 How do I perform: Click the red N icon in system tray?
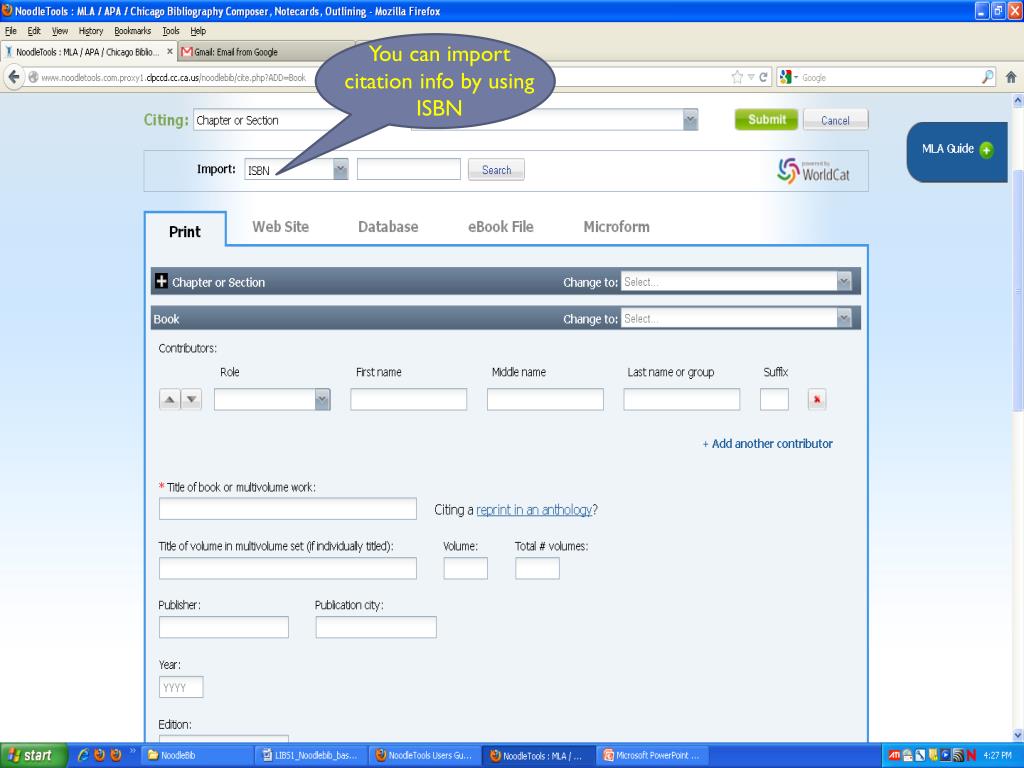[x=971, y=756]
